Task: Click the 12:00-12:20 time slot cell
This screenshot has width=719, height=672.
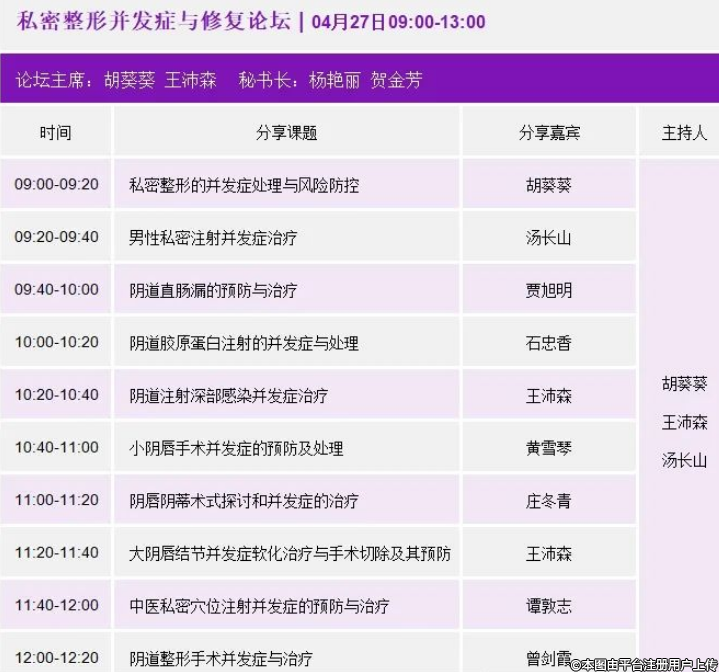Action: (x=56, y=657)
